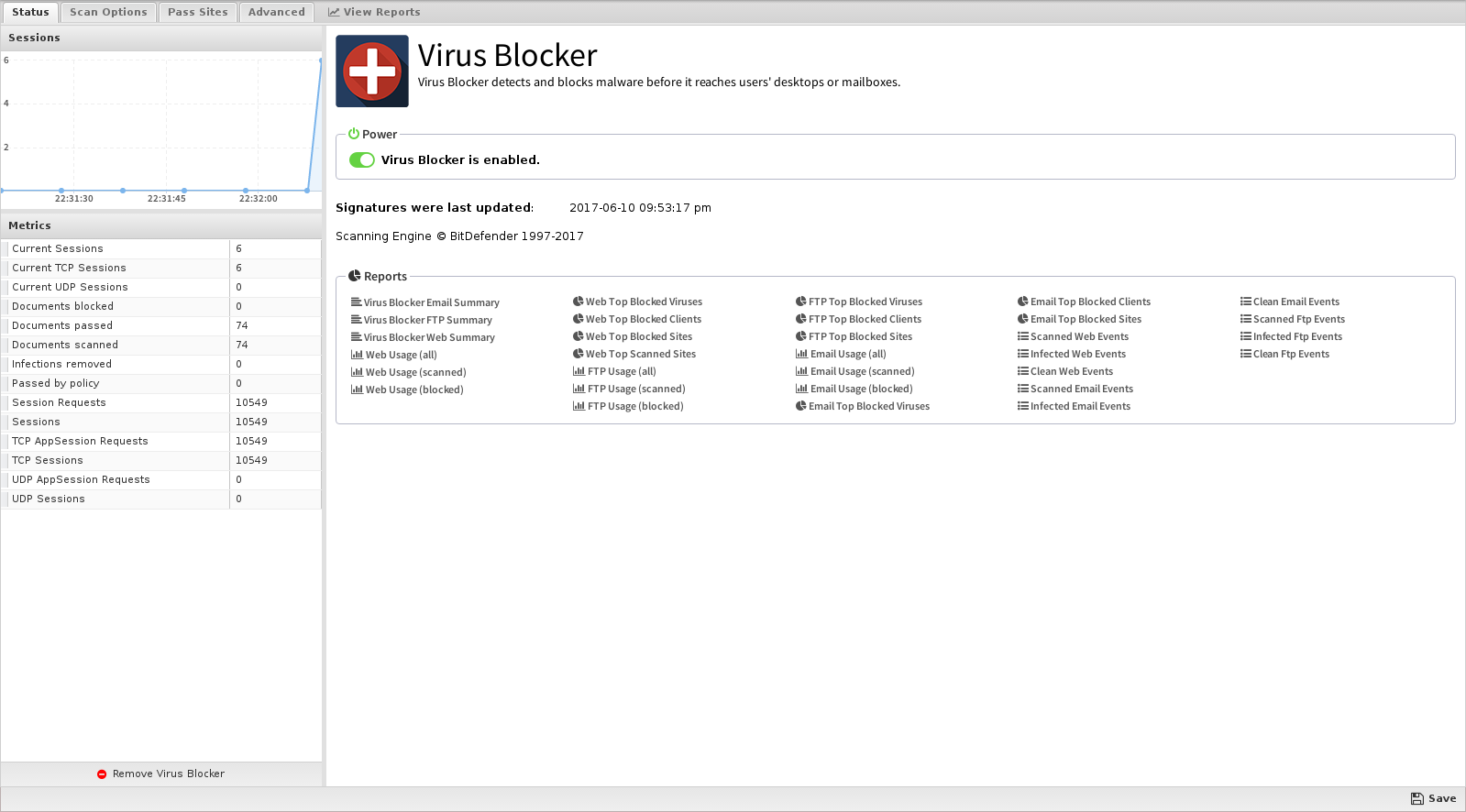Open the Clean Web Events report
The width and height of the screenshot is (1466, 812).
(1065, 371)
